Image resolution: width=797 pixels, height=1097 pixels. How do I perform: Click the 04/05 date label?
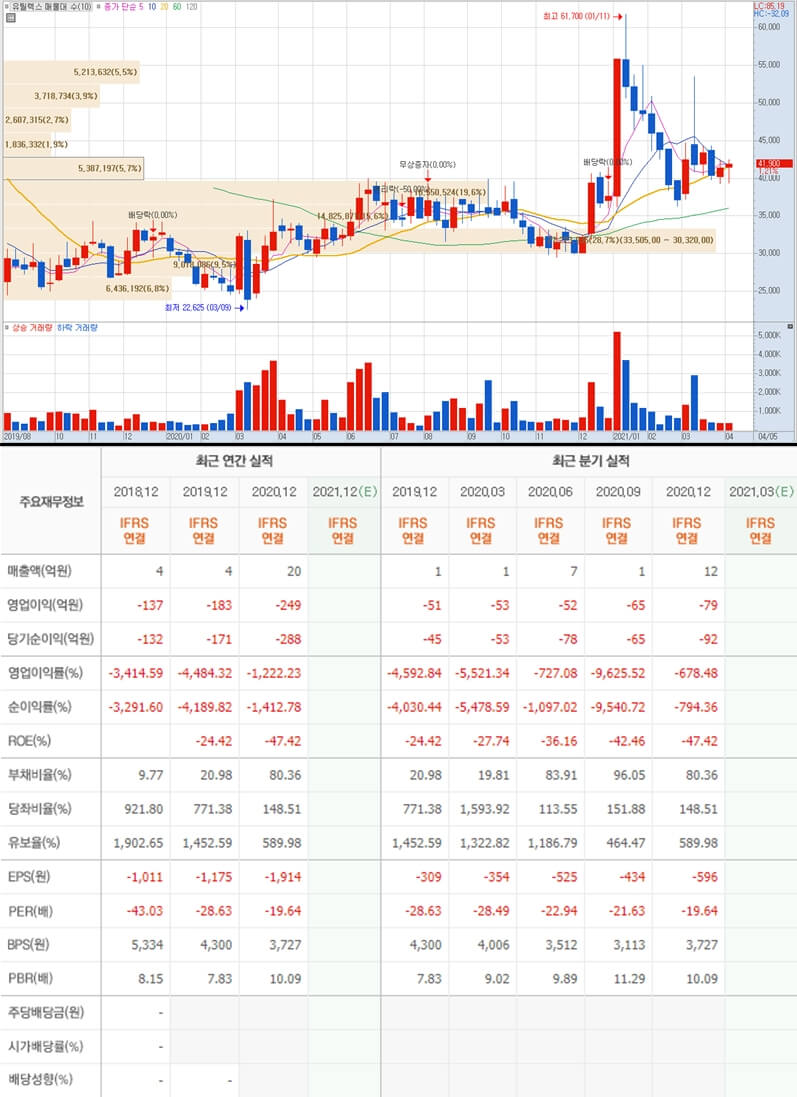768,436
